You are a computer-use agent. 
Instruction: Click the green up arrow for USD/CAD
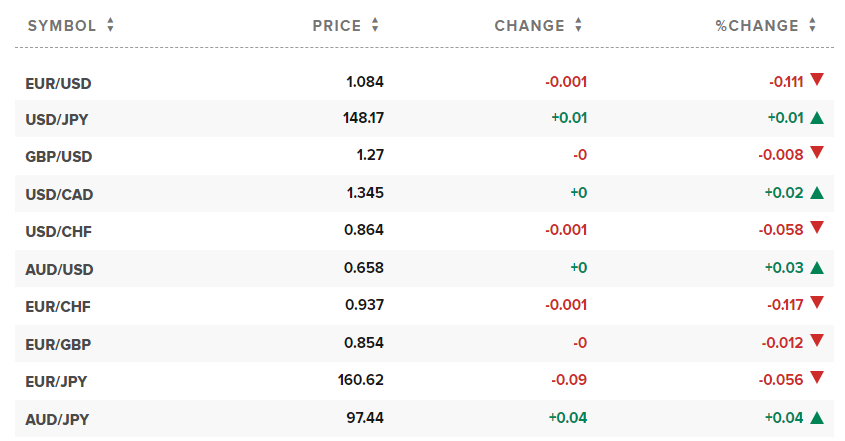click(817, 193)
